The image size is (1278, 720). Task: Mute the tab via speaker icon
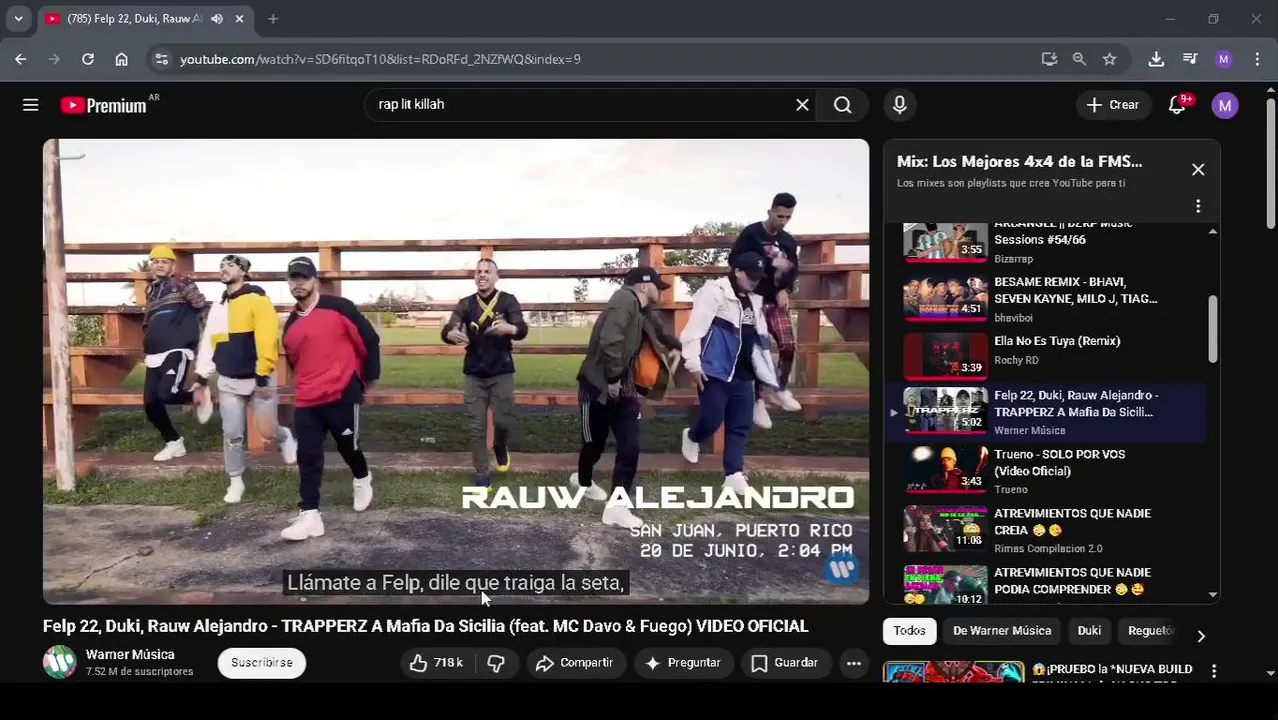(x=217, y=18)
